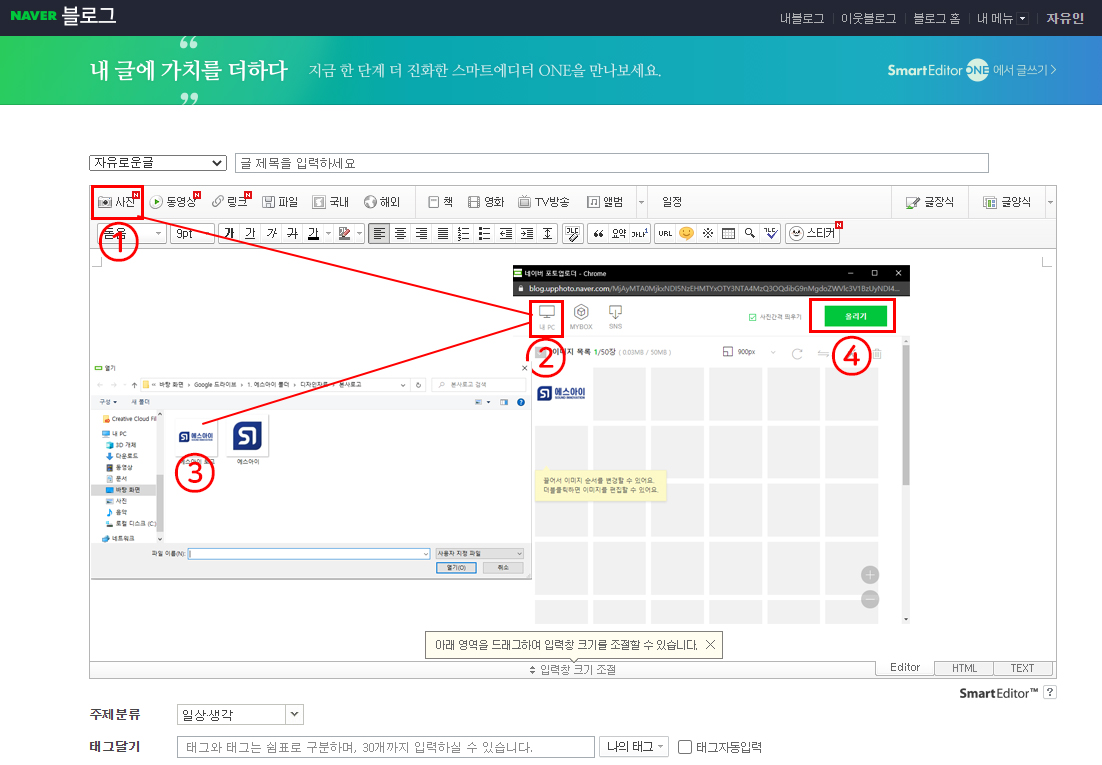Screen dimensions: 1102x765
Task: Click the 요약 summary toolbar button
Action: click(618, 233)
